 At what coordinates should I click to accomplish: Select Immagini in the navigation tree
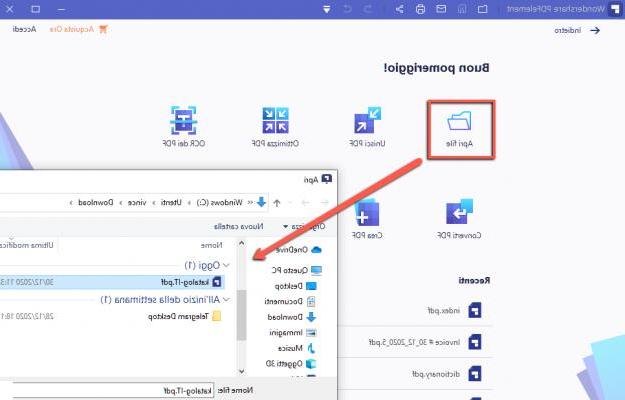point(293,333)
